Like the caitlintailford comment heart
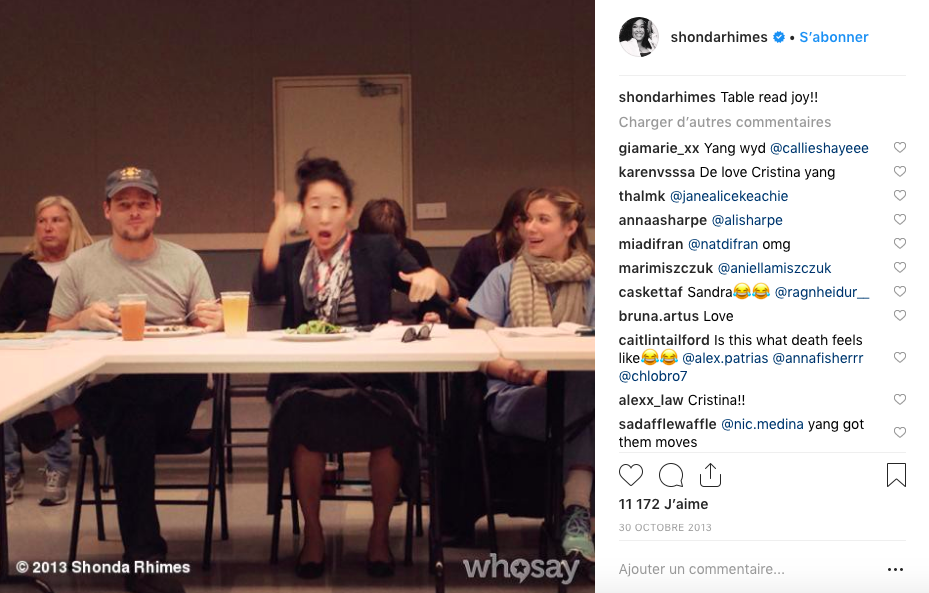This screenshot has width=929, height=593. 899,357
